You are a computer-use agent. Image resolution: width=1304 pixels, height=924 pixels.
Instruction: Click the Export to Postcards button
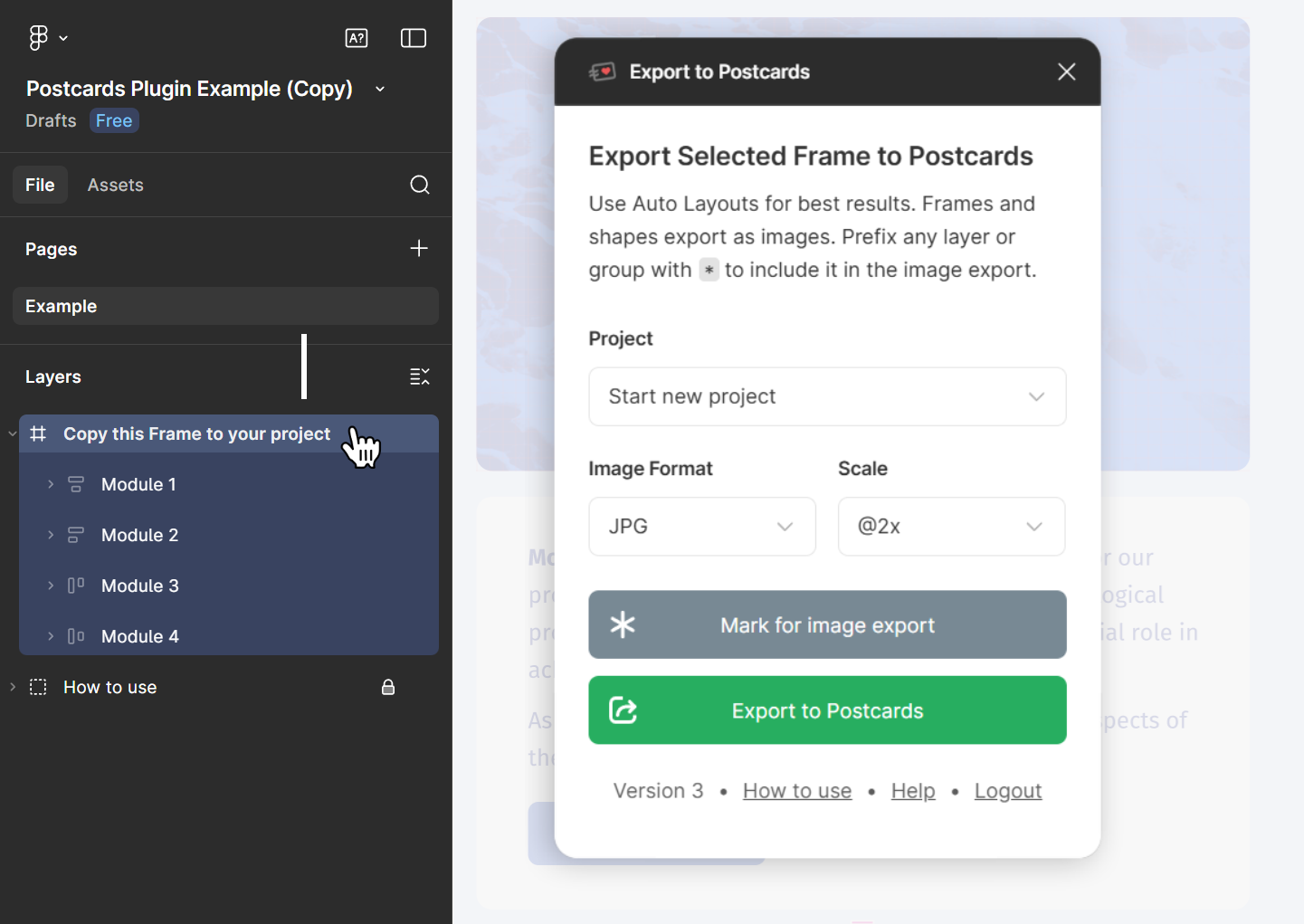[827, 710]
